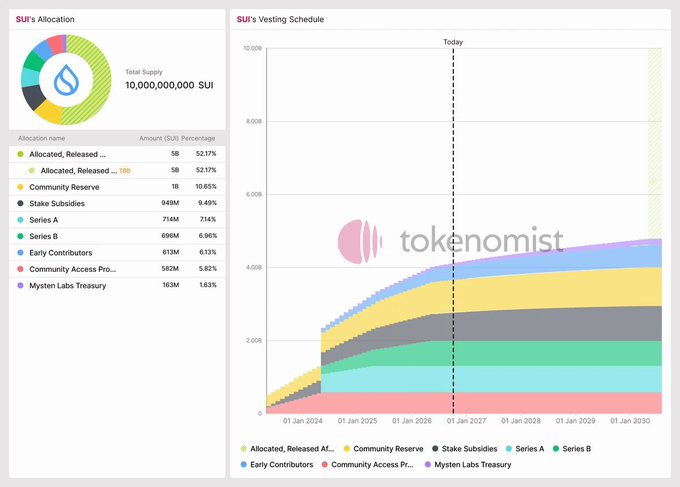Image resolution: width=680 pixels, height=487 pixels.
Task: Click the yellow dot beside Community Reserve row
Action: [20, 187]
